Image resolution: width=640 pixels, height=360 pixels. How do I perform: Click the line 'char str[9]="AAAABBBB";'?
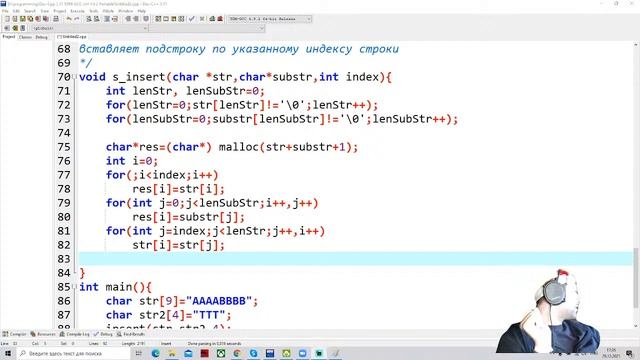182,301
